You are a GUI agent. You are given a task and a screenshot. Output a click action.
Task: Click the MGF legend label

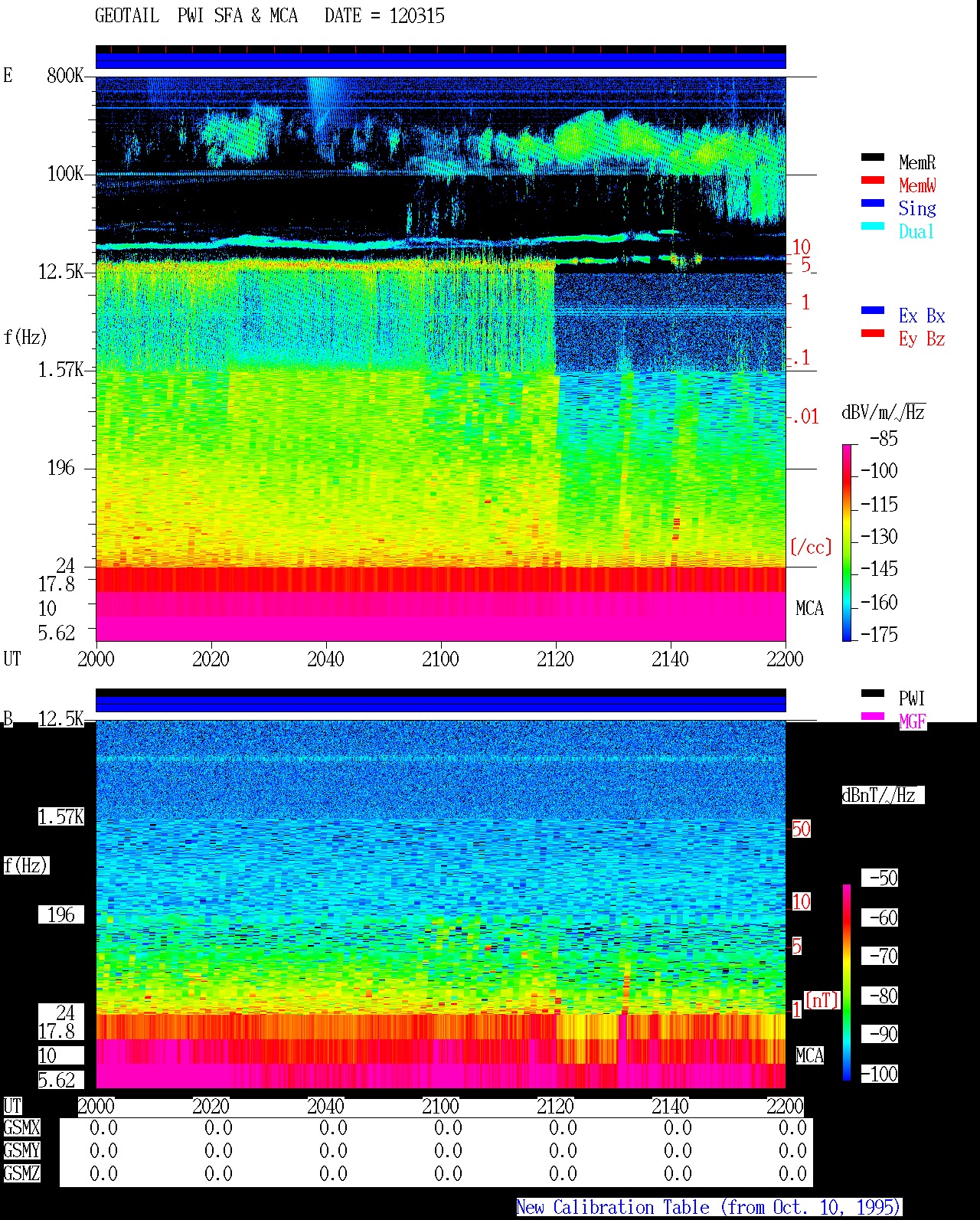913,721
